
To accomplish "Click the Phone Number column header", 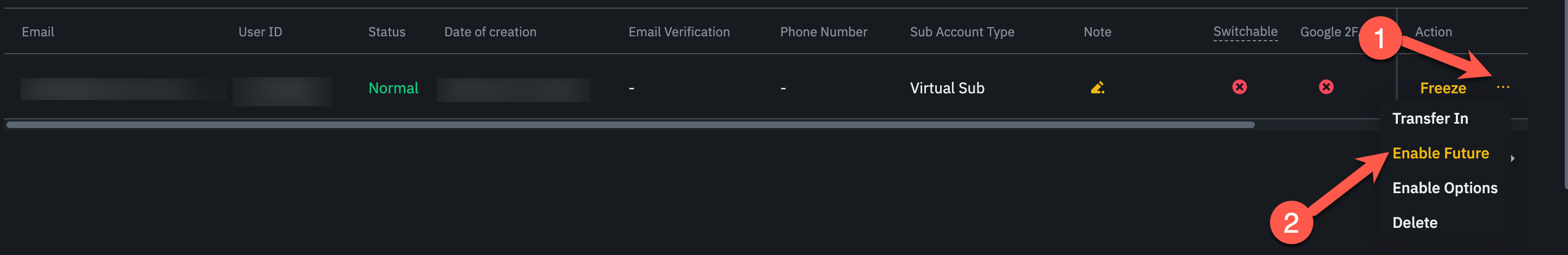I will [x=824, y=31].
